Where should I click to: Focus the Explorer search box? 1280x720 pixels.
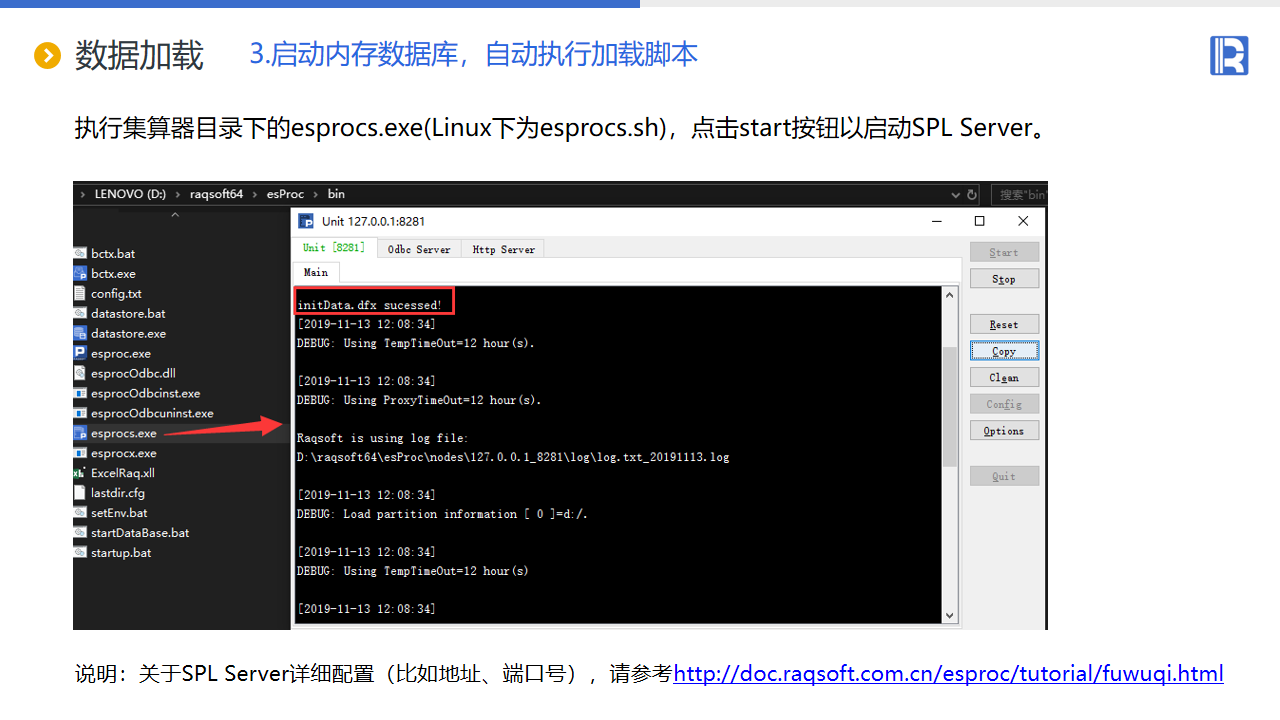[1018, 194]
